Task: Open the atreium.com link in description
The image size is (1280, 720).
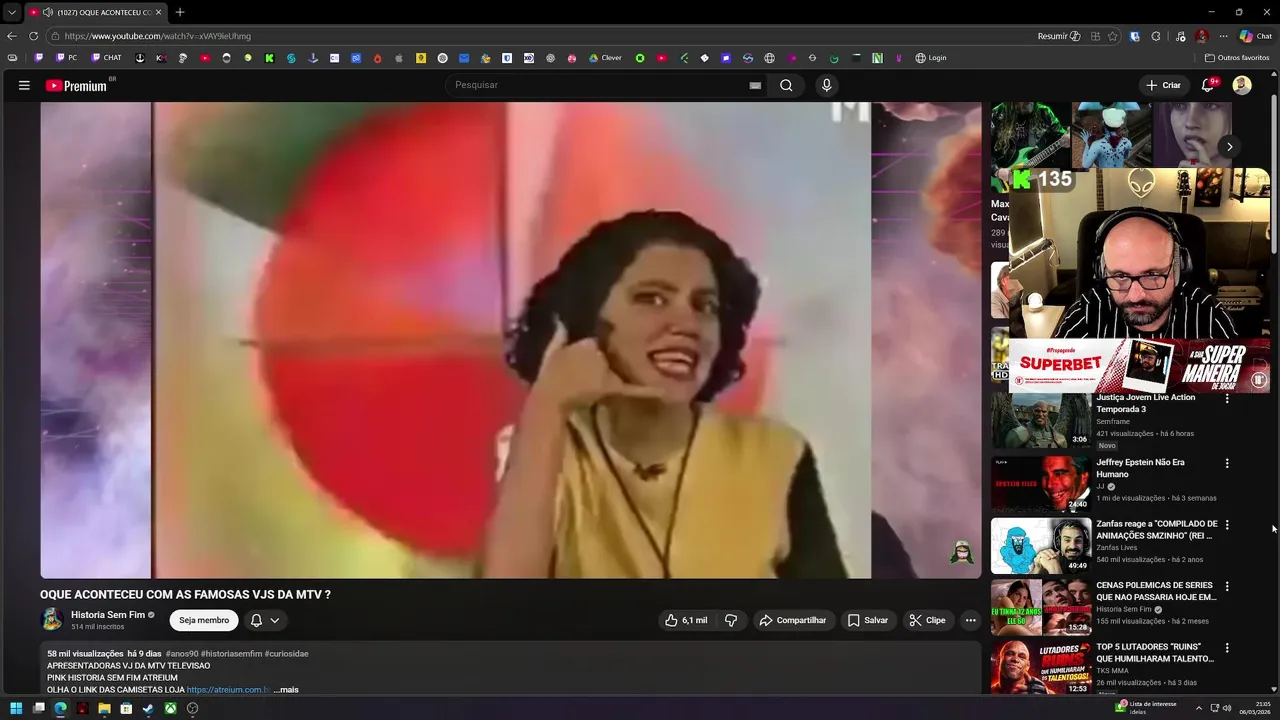Action: point(227,689)
